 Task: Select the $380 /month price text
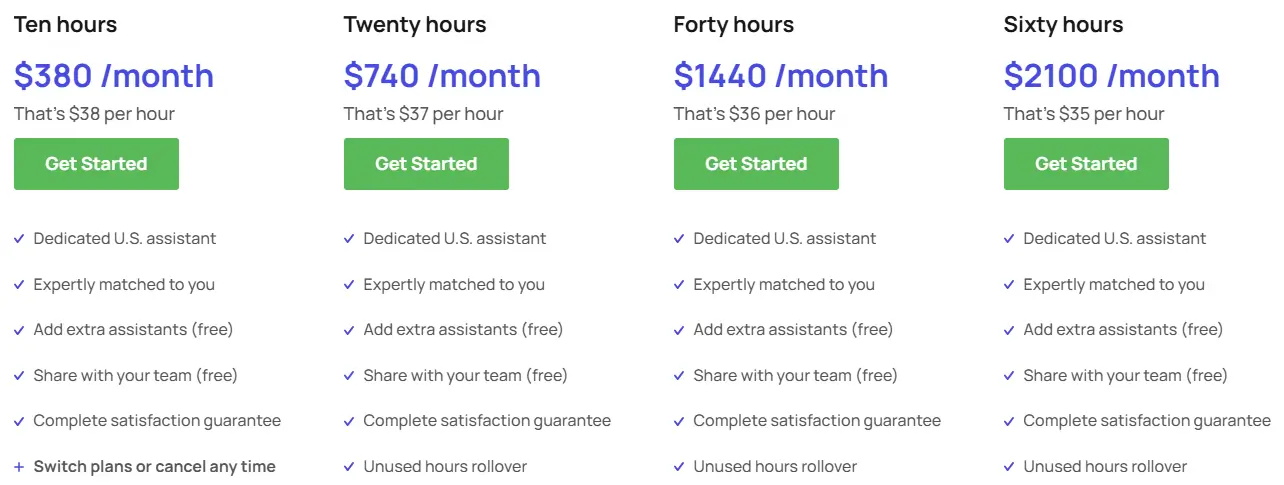point(114,76)
